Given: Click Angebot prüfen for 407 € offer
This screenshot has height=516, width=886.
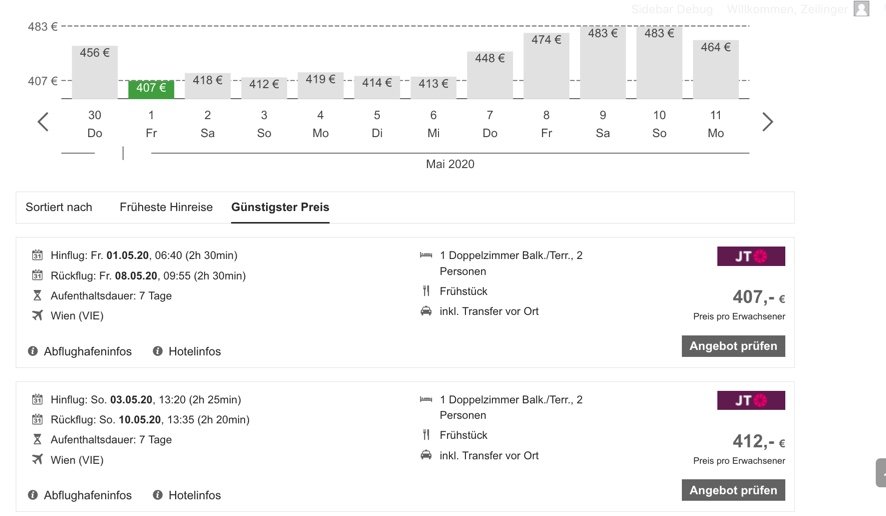Looking at the screenshot, I should pyautogui.click(x=733, y=346).
